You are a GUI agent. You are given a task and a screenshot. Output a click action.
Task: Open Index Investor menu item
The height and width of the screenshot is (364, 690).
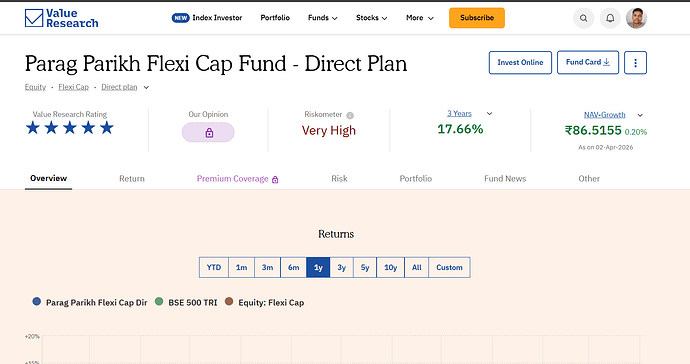point(217,18)
